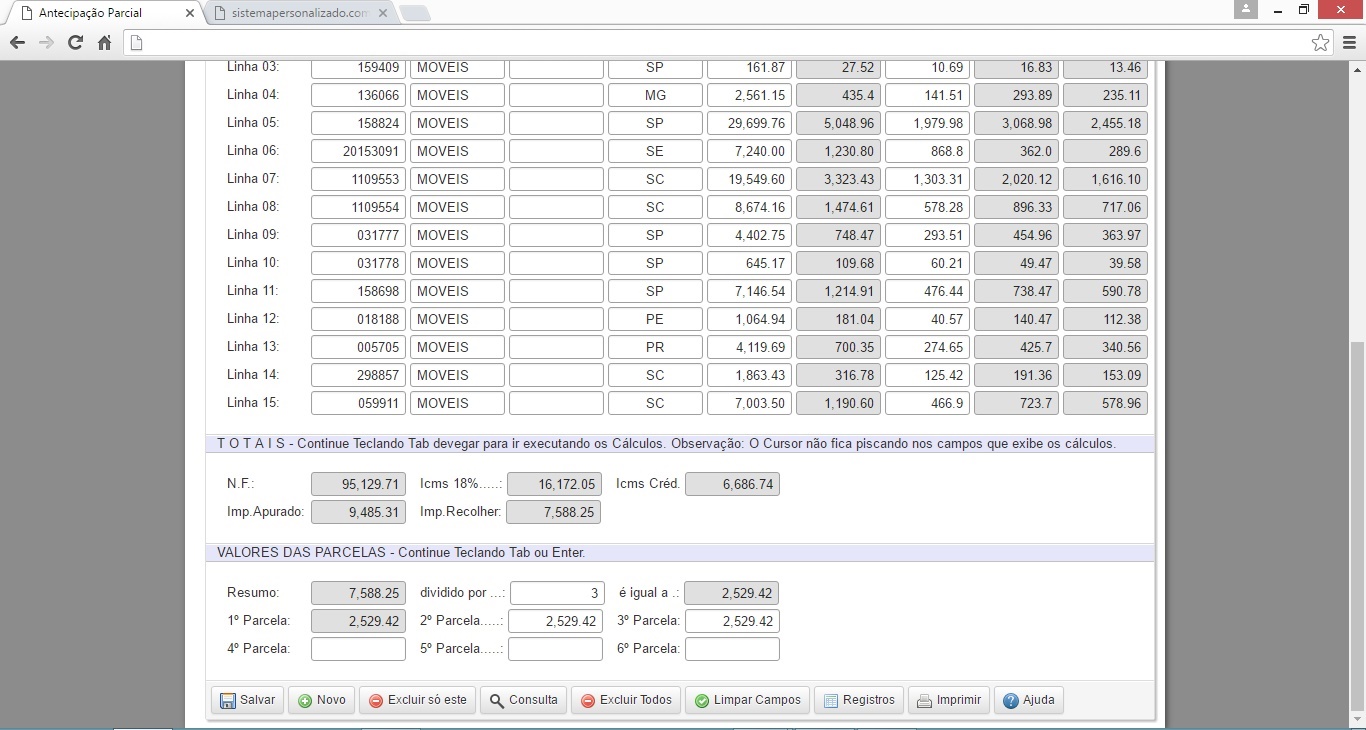Image resolution: width=1366 pixels, height=730 pixels.
Task: Click the 'dividido por' input field
Action: pyautogui.click(x=555, y=593)
